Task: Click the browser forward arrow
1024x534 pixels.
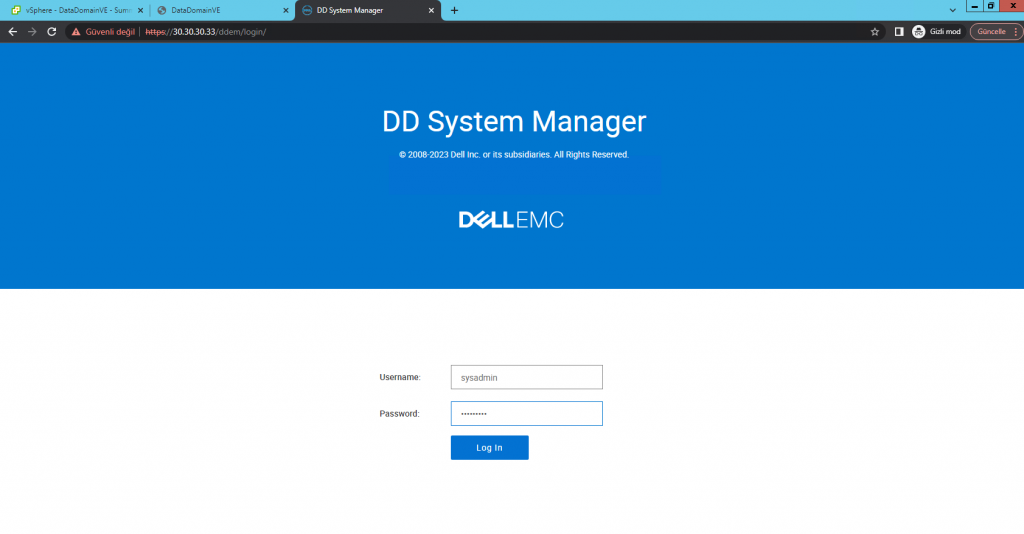Action: [31, 32]
